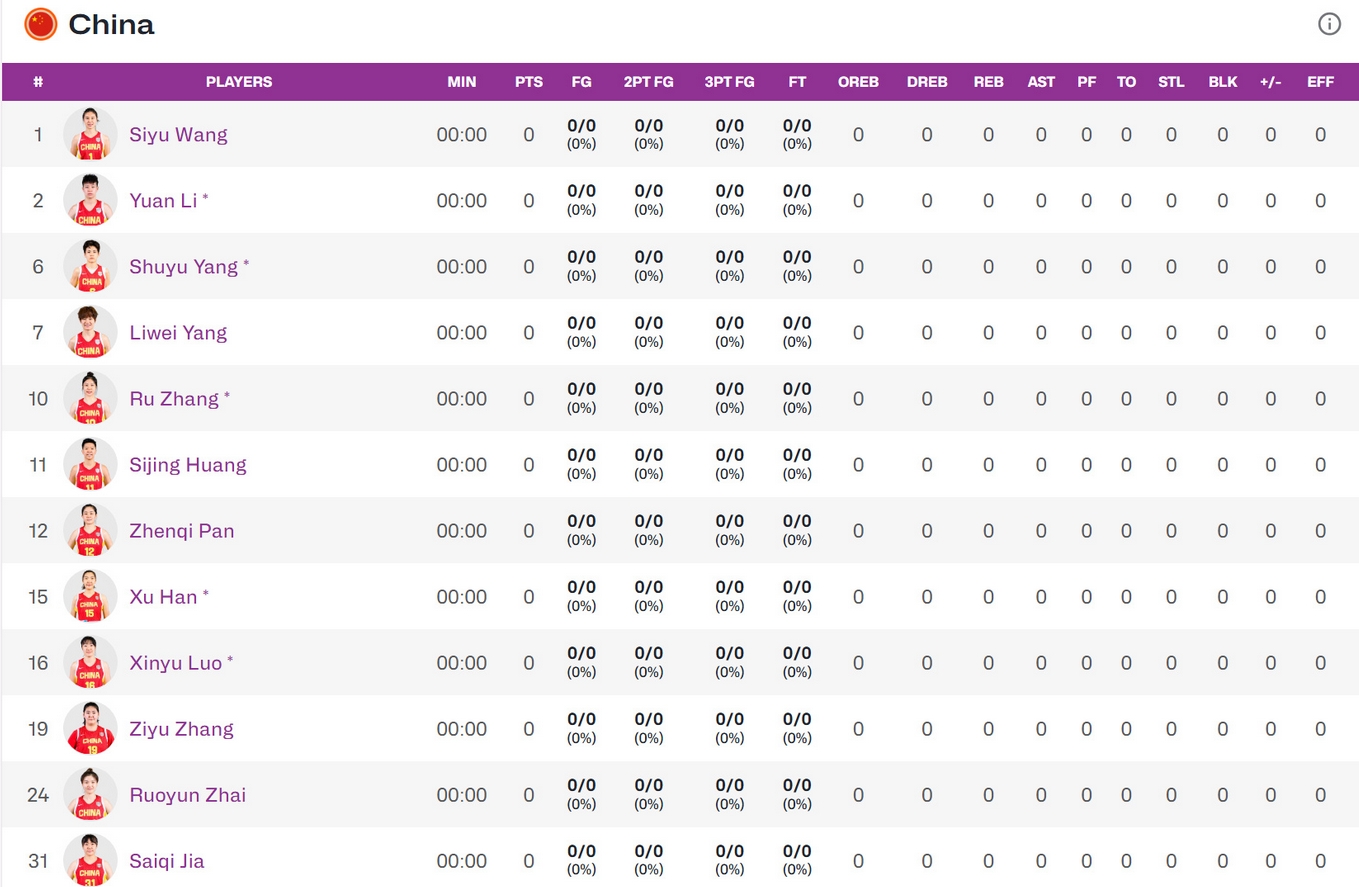Open Sijing Huang's player profile
This screenshot has width=1359, height=887.
click(187, 464)
